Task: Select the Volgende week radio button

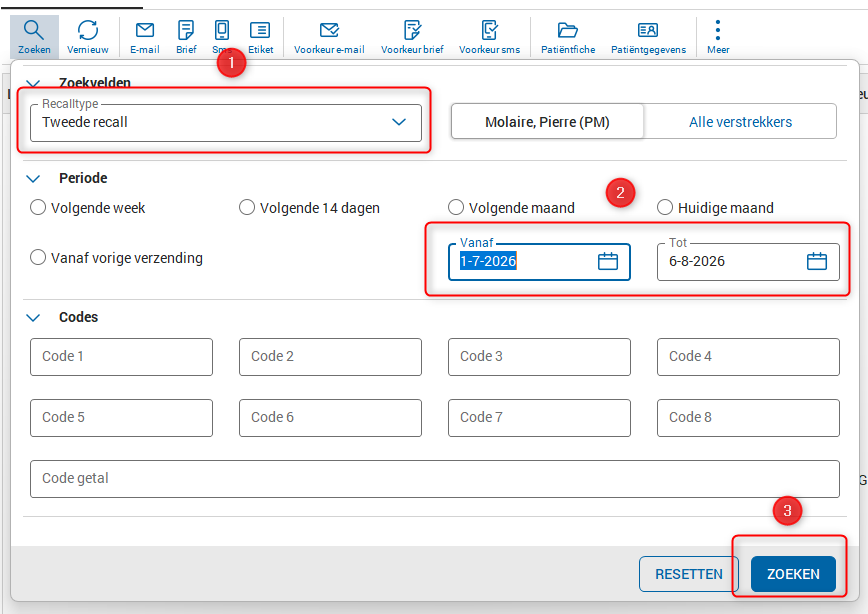Action: [38, 208]
